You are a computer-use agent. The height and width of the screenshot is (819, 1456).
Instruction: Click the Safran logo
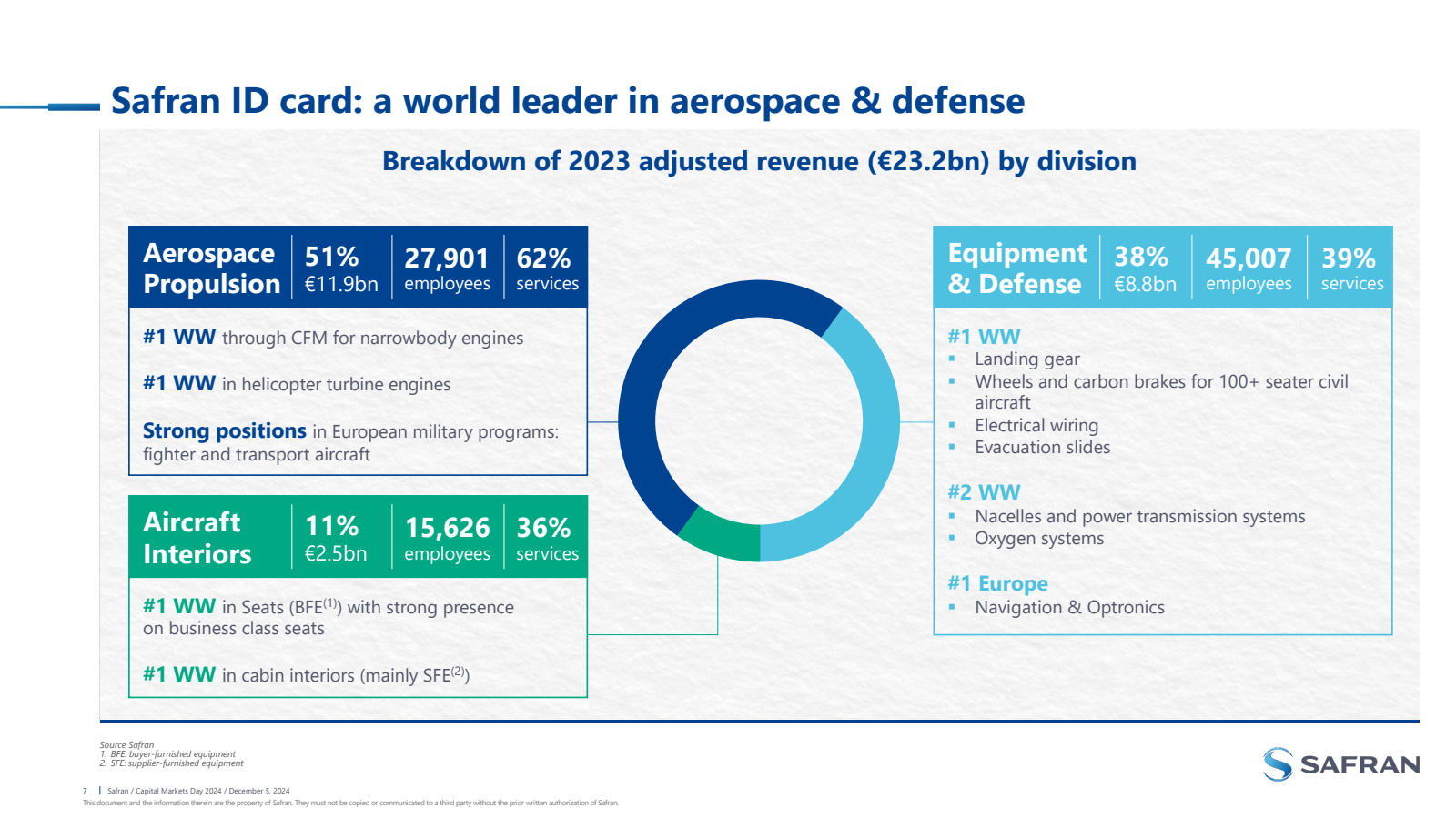(1341, 764)
